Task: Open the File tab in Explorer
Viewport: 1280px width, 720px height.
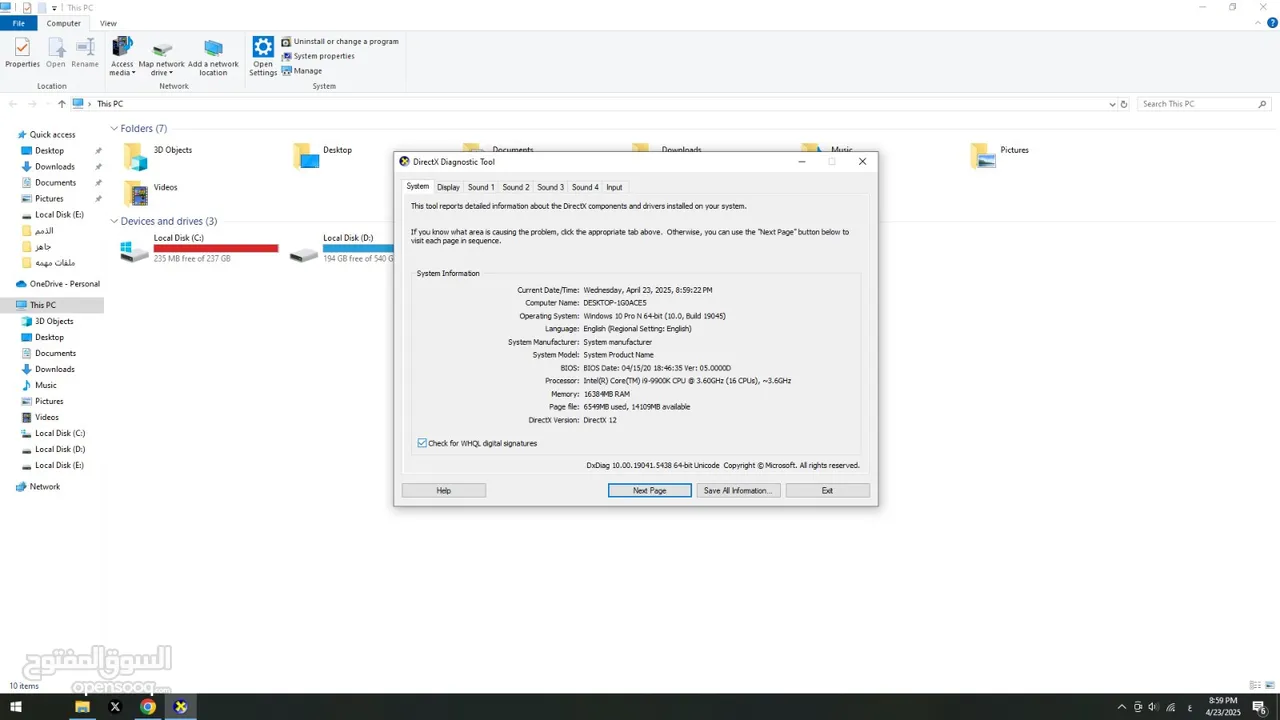Action: [x=19, y=23]
